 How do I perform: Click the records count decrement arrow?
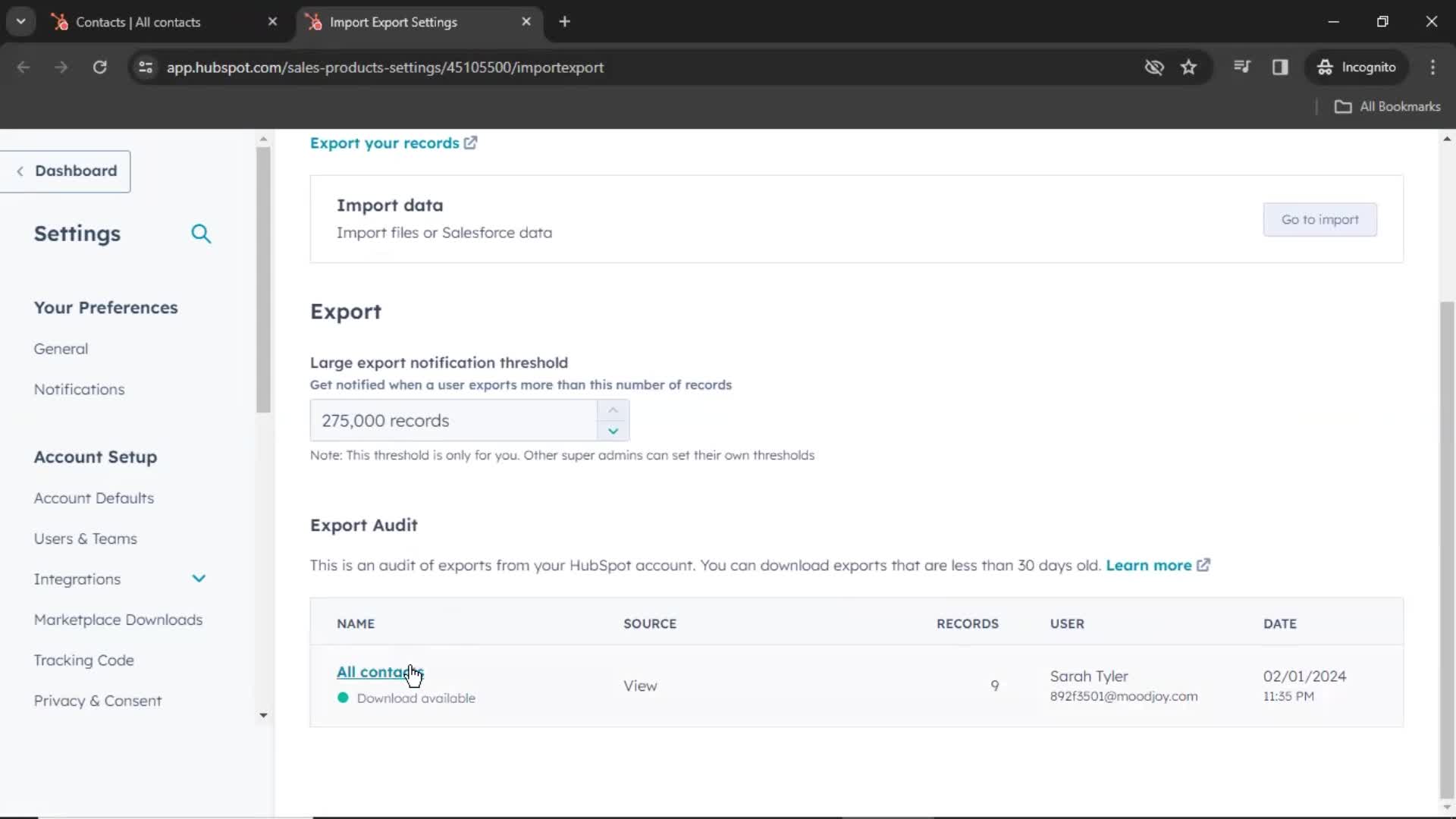coord(613,430)
